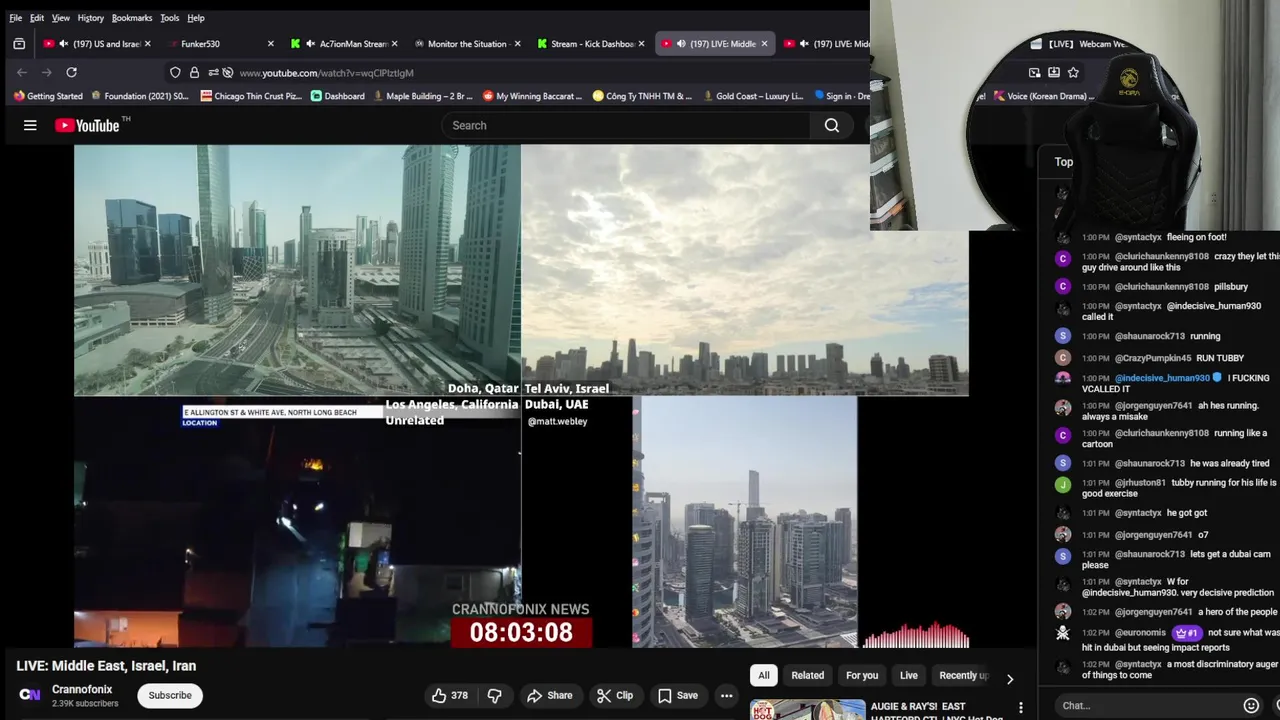This screenshot has height=720, width=1280.
Task: Mute the last LIVE: Mid tab audio icon
Action: point(804,44)
